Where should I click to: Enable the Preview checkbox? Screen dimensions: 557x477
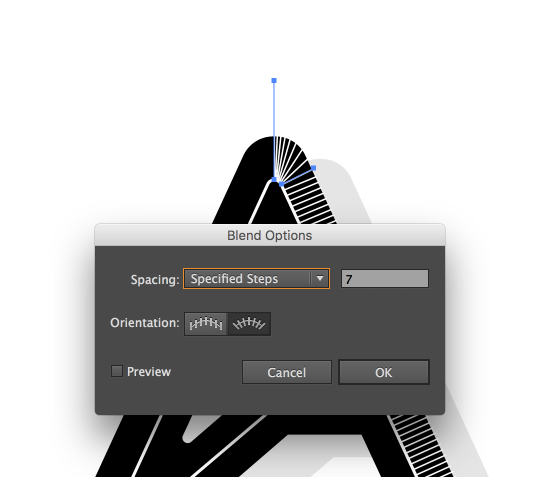(117, 371)
